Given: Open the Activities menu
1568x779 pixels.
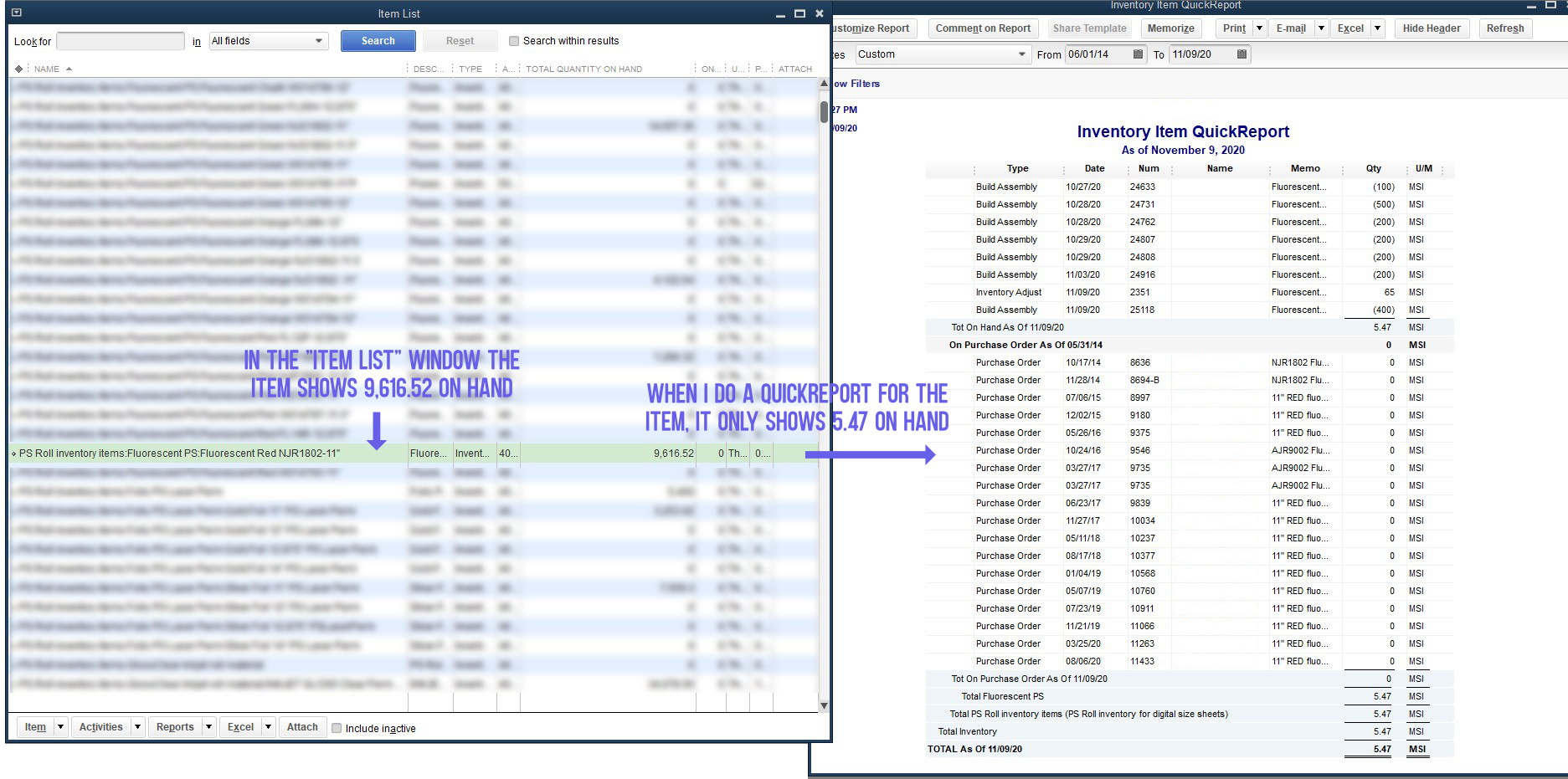Looking at the screenshot, I should (100, 726).
